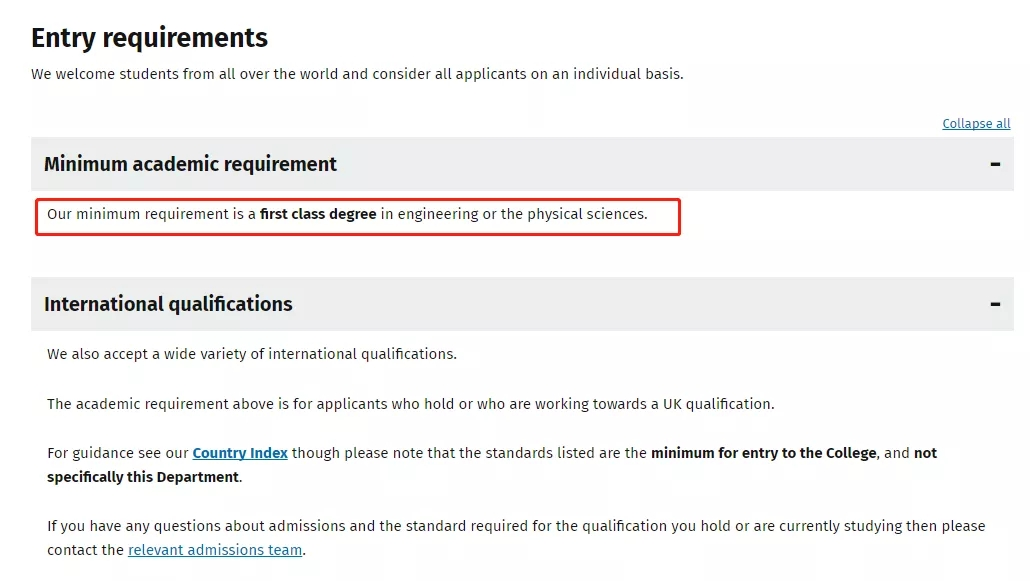Select the bold 'first class degree' text

[x=318, y=214]
